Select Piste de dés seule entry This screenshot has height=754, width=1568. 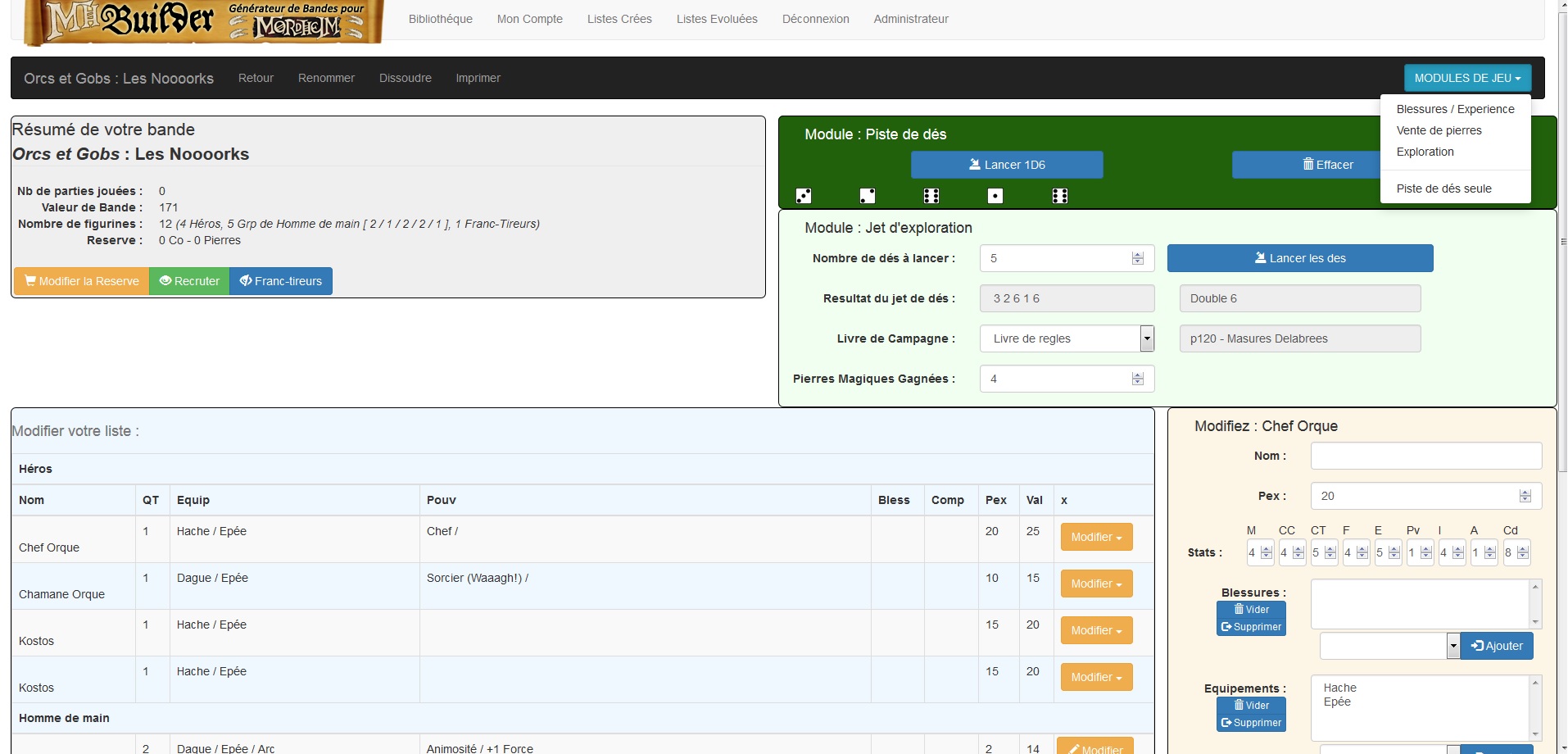click(x=1455, y=188)
